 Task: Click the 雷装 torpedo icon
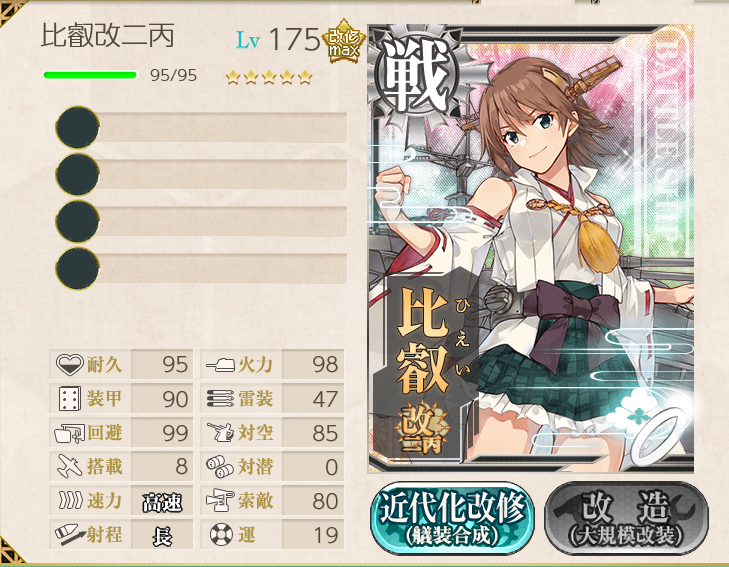click(x=220, y=399)
